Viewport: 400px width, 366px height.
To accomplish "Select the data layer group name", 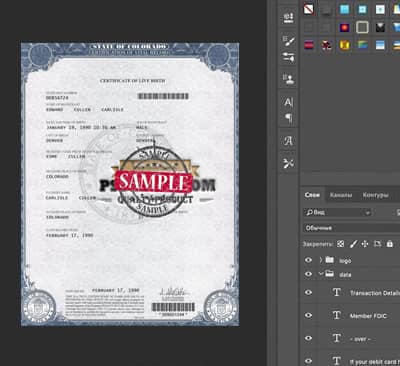I will tap(345, 275).
